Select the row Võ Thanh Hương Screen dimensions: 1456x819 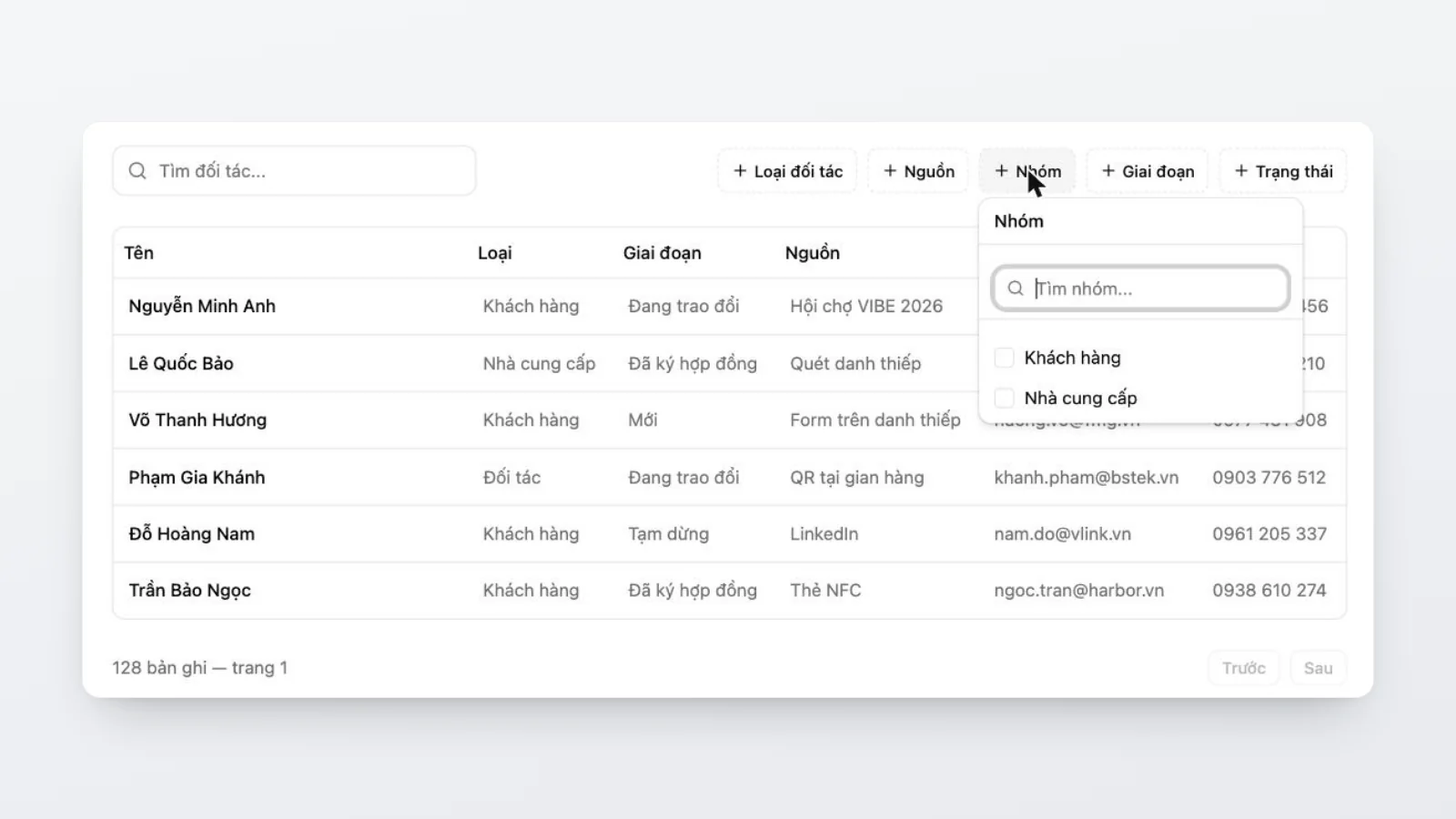pos(730,420)
